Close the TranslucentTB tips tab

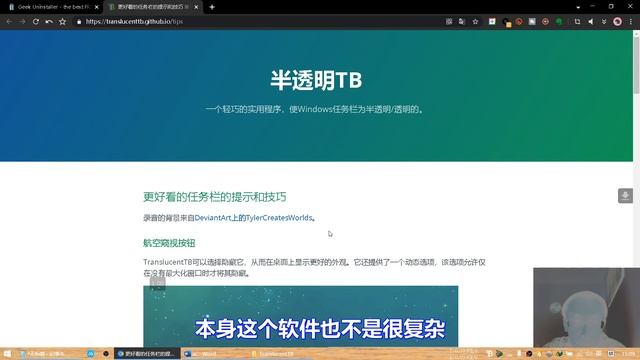(x=196, y=7)
